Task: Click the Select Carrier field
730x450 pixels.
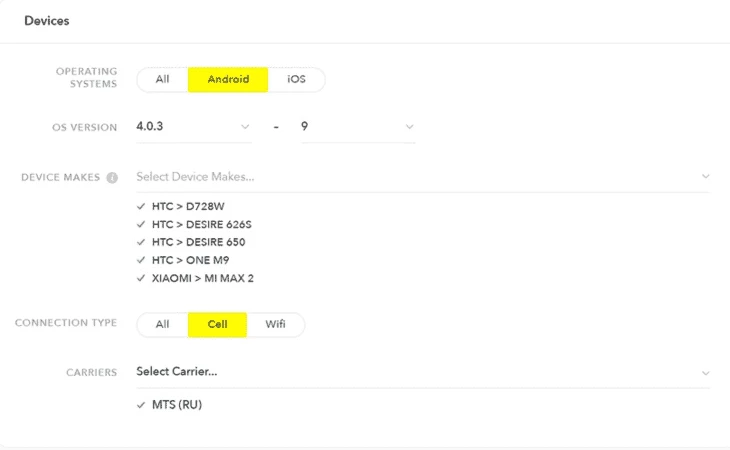Action: pos(423,372)
